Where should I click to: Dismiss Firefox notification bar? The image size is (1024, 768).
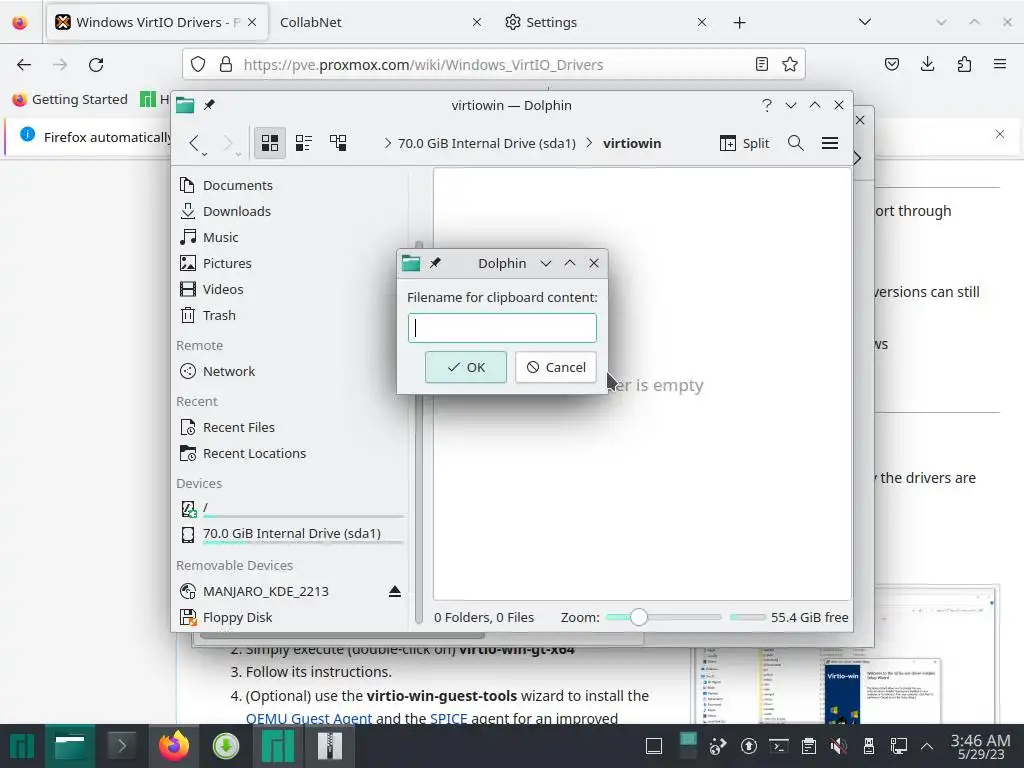pyautogui.click(x=1000, y=135)
